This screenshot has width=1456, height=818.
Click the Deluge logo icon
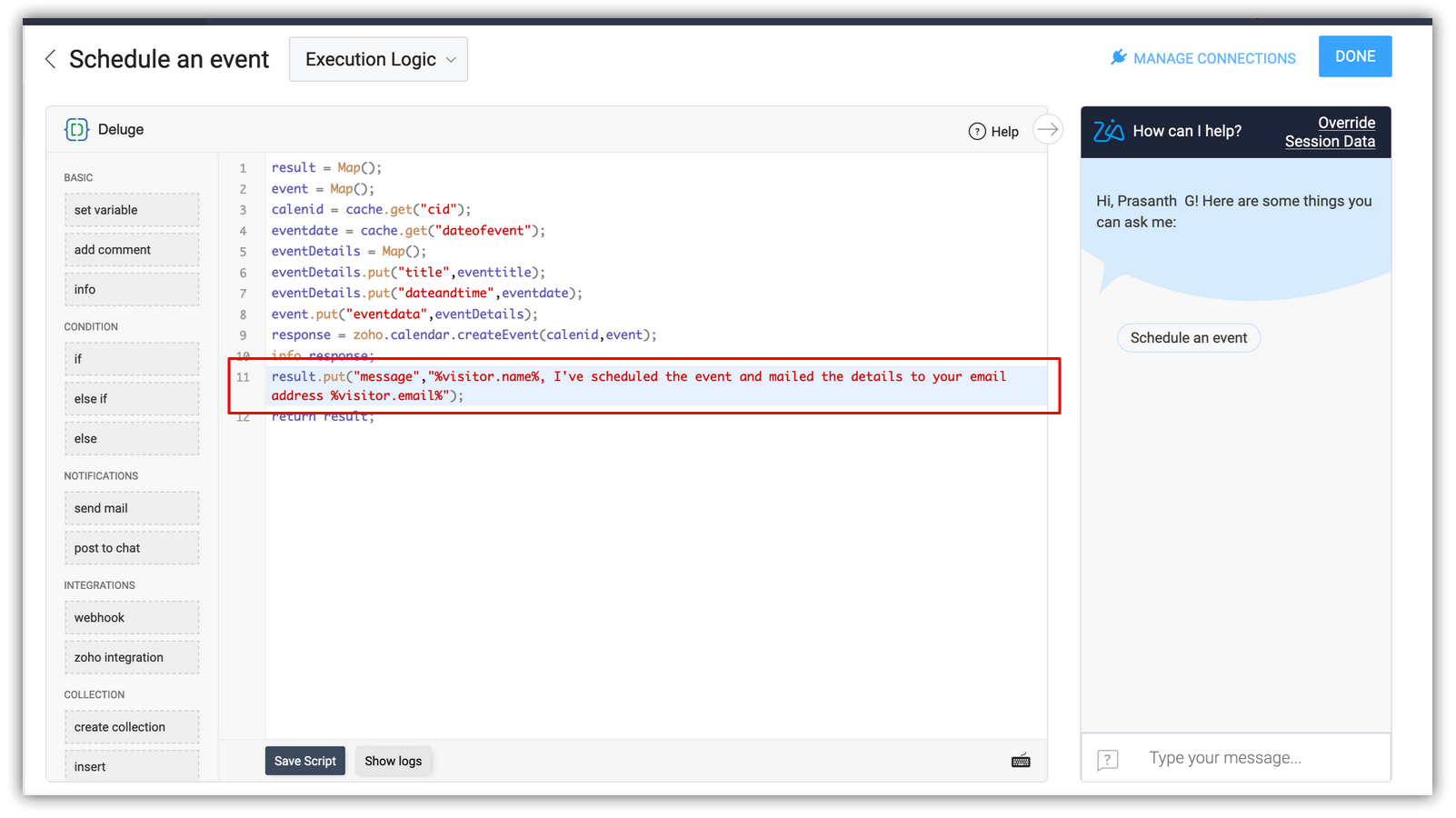pyautogui.click(x=76, y=130)
